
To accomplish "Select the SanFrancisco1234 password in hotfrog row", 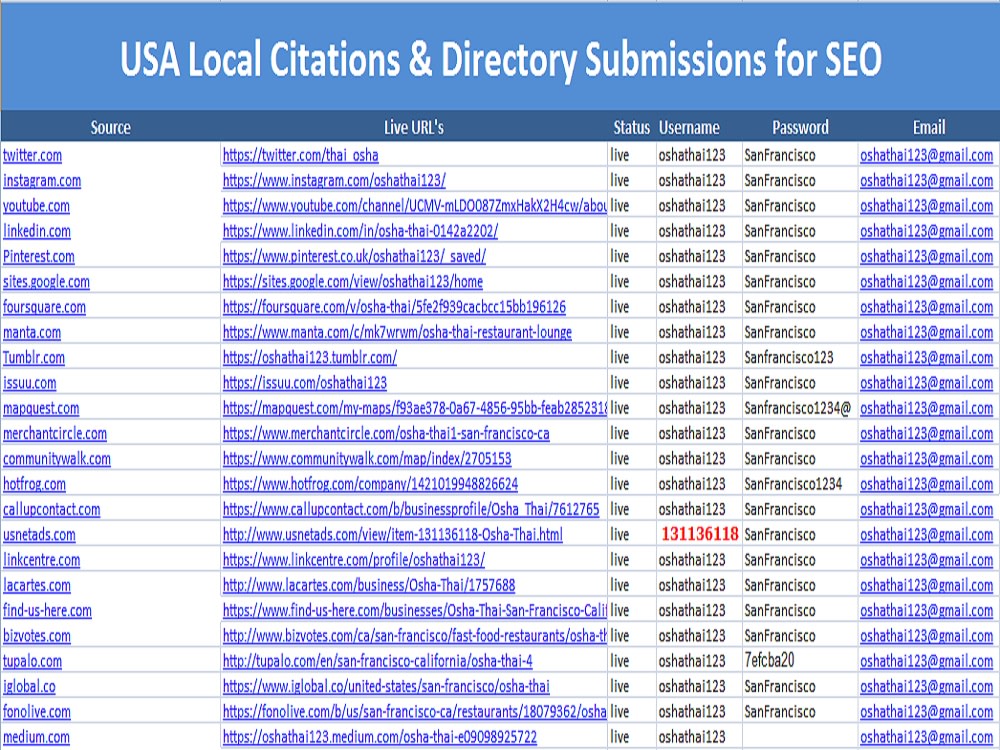I will (x=793, y=484).
